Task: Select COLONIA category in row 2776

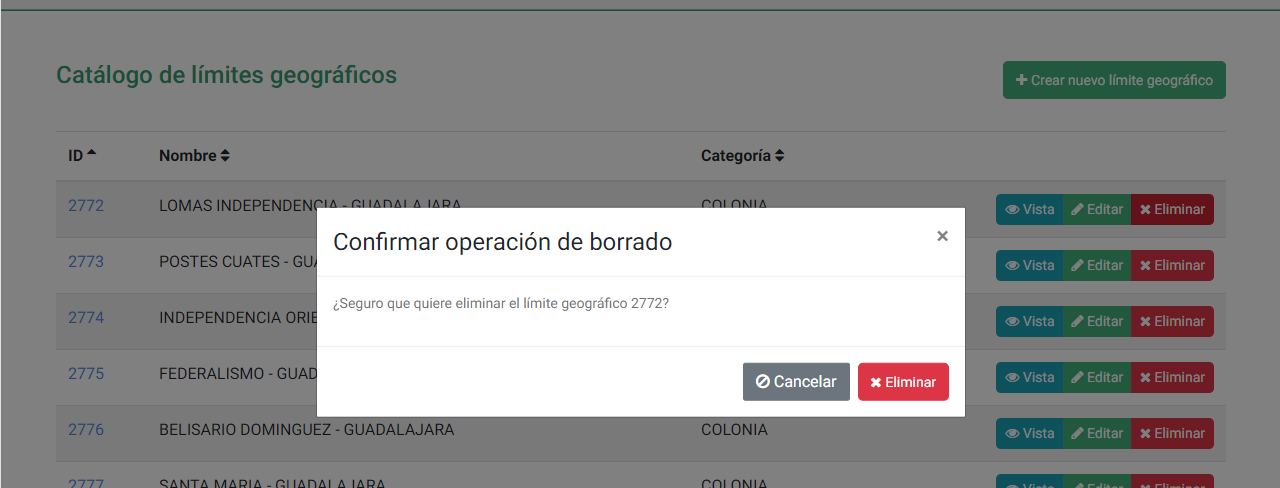Action: tap(734, 430)
